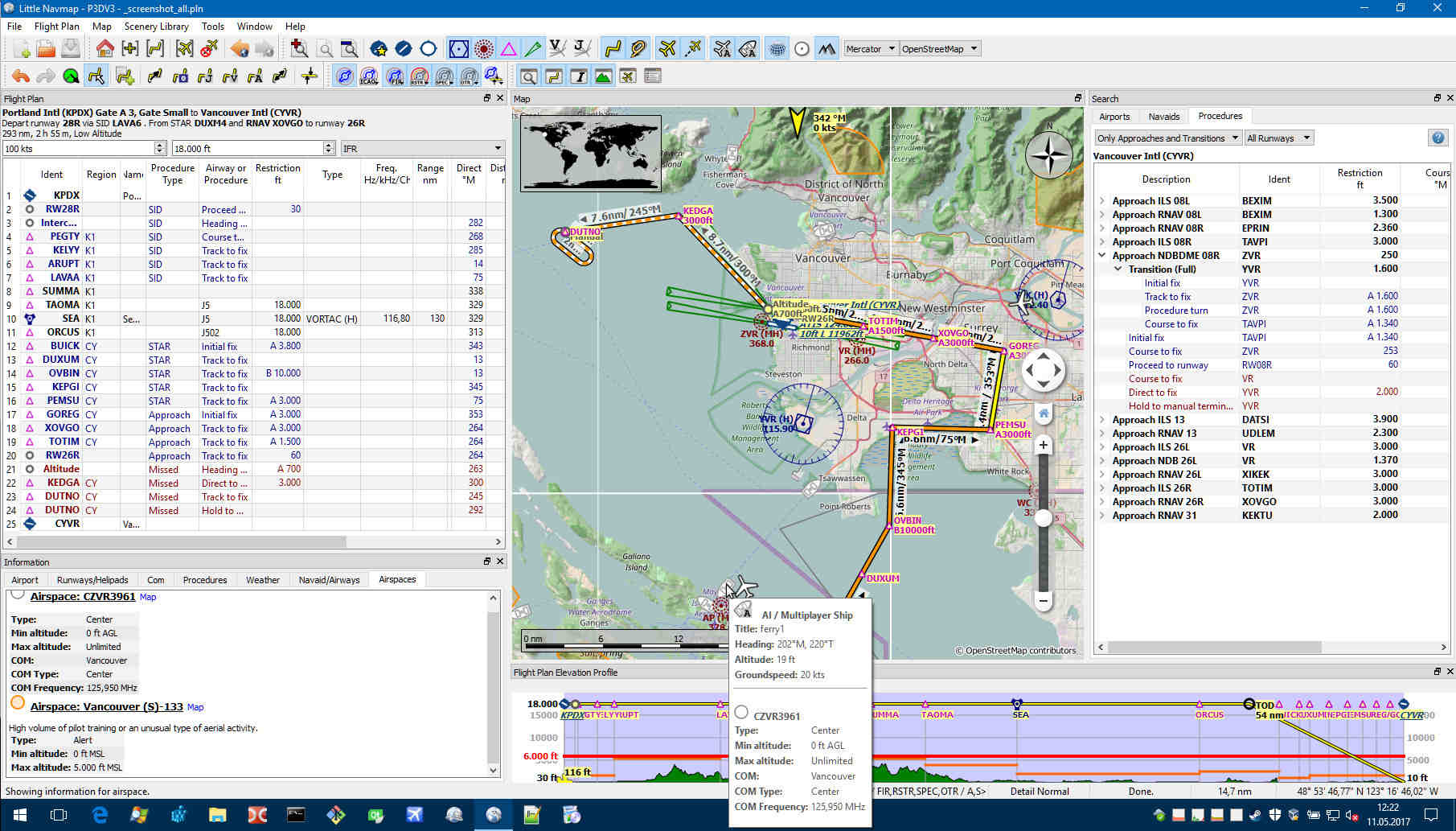
Task: Switch to the Weather information tab
Action: click(263, 580)
